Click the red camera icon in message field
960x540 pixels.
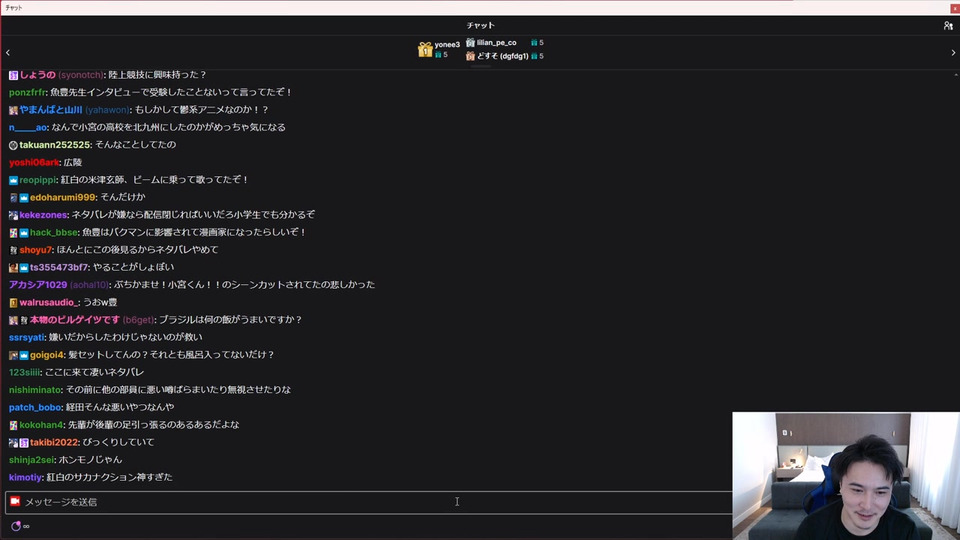(15, 501)
